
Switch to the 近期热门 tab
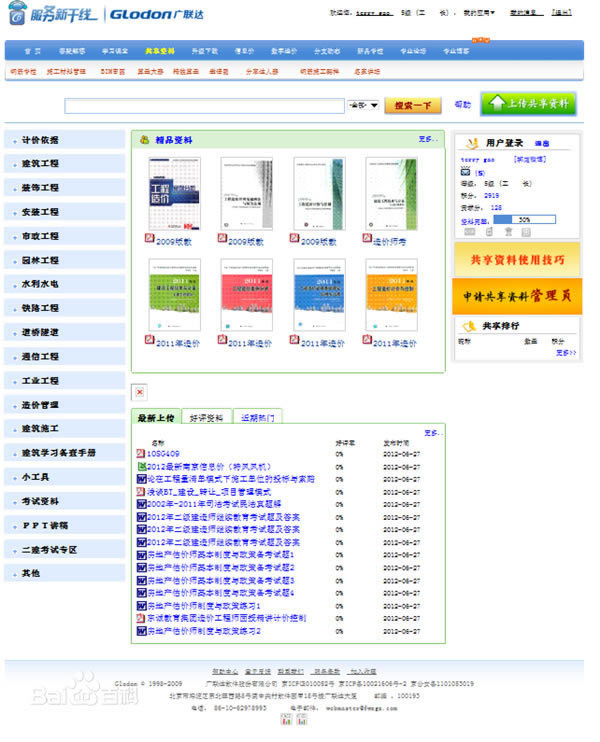[x=258, y=418]
